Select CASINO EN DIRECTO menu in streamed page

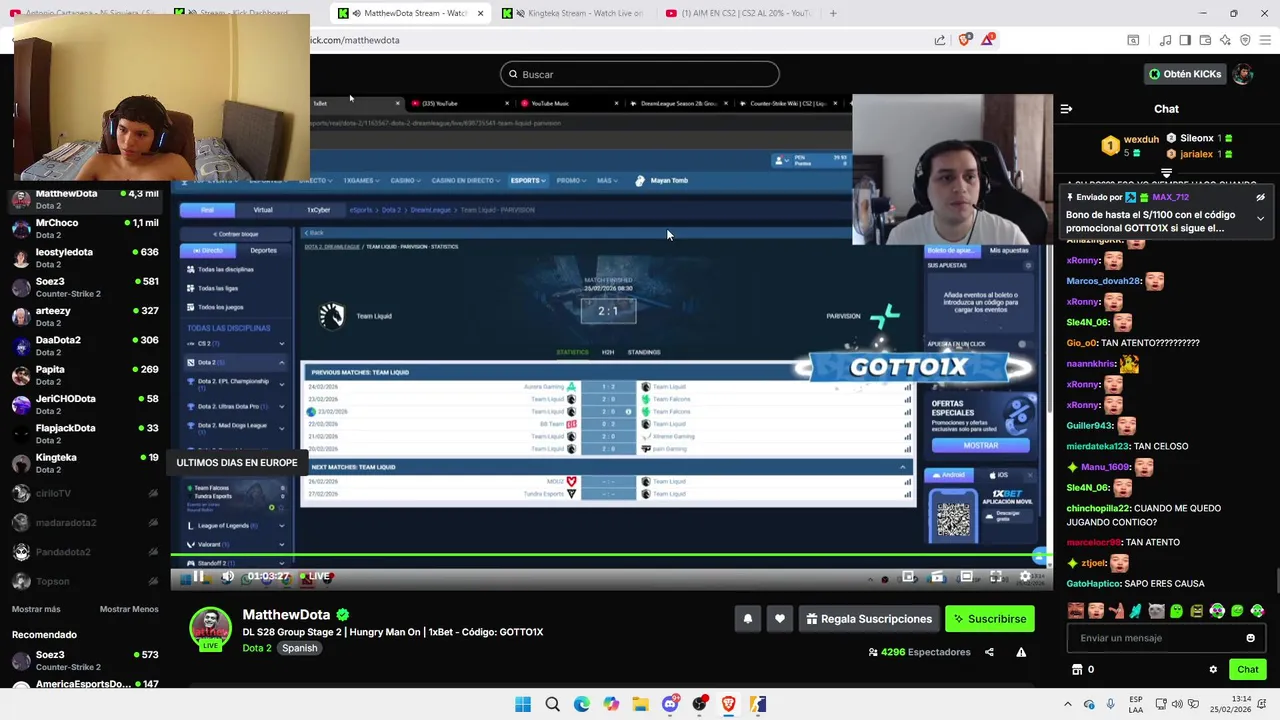(x=464, y=181)
